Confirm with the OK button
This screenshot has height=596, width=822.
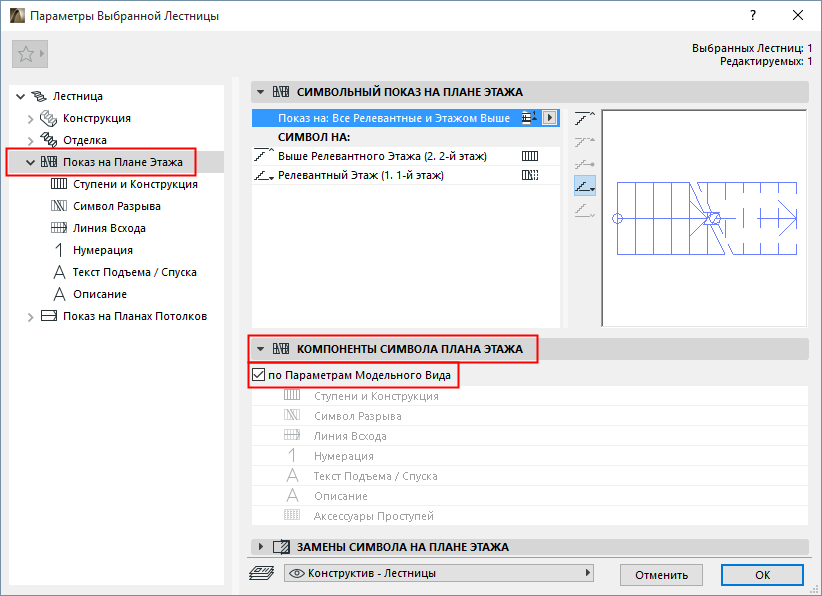[x=762, y=575]
